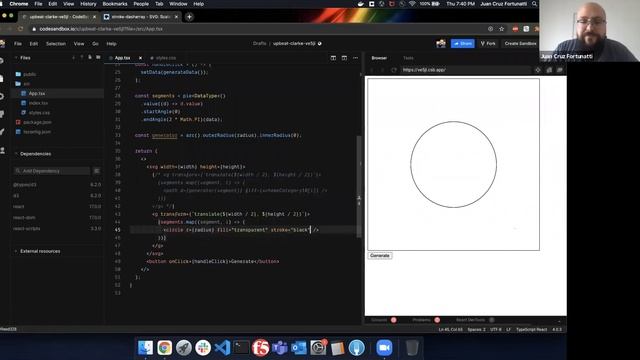640x360 pixels.
Task: Expand the public folder
Action: 26,74
